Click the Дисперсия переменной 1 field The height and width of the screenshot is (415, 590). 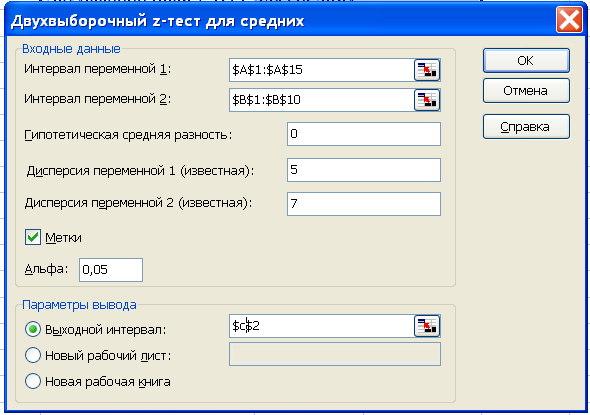click(x=364, y=170)
